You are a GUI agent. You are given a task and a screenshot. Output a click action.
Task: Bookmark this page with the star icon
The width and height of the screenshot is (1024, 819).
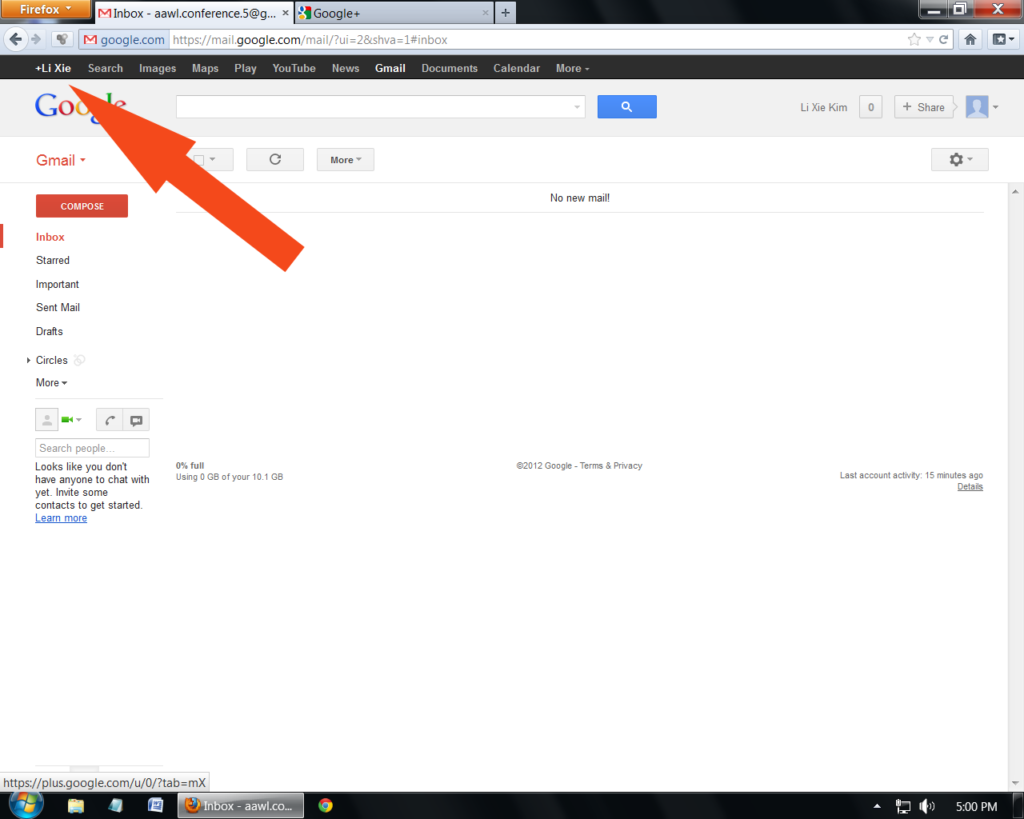914,40
